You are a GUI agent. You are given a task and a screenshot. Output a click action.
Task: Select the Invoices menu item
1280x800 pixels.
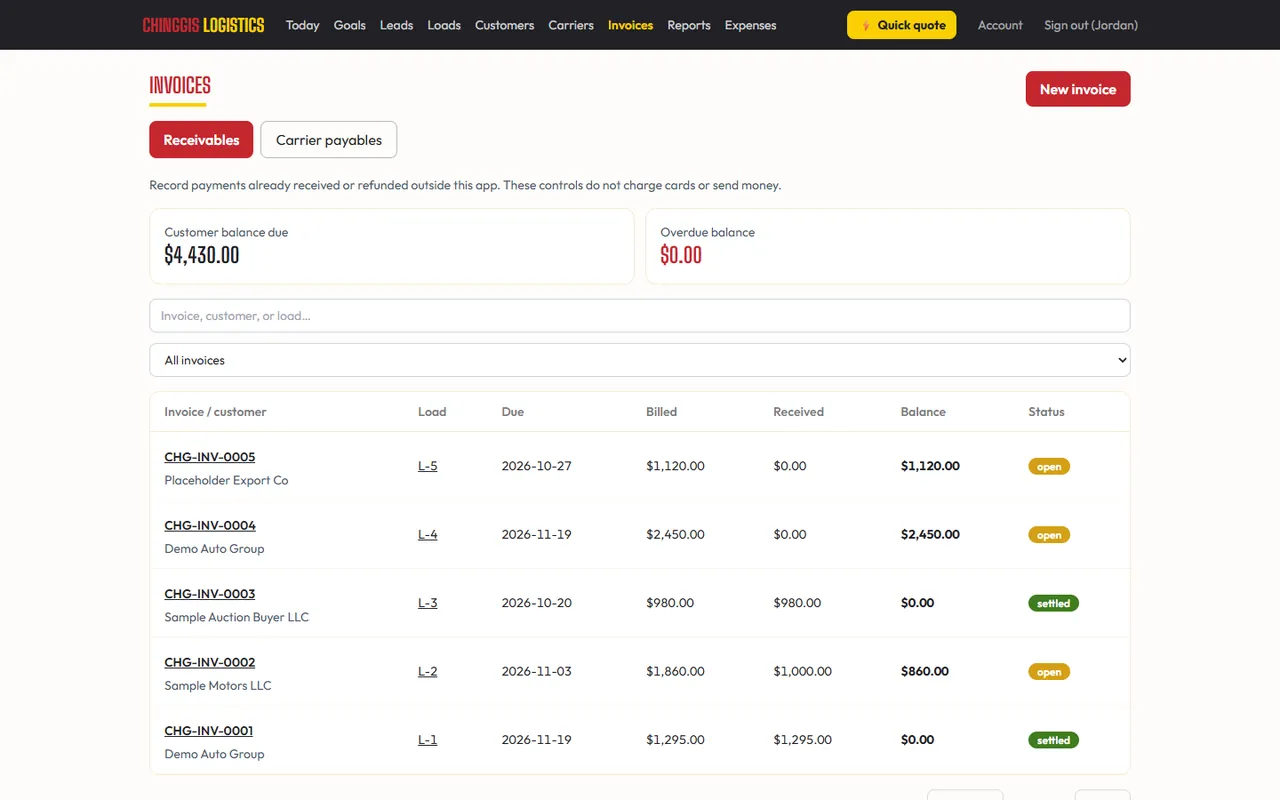[630, 25]
